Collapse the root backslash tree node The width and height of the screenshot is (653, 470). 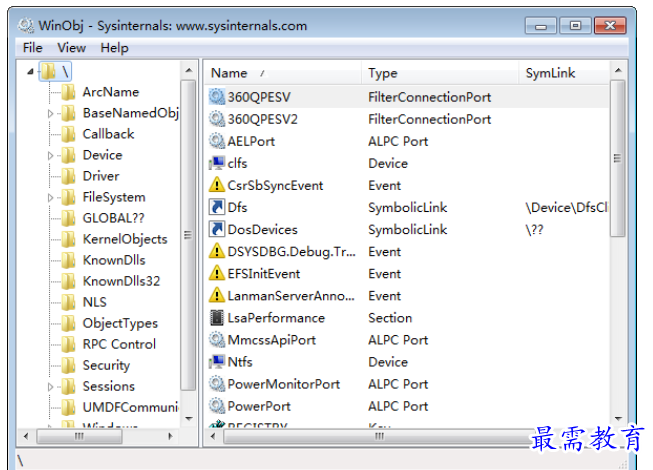[x=30, y=72]
